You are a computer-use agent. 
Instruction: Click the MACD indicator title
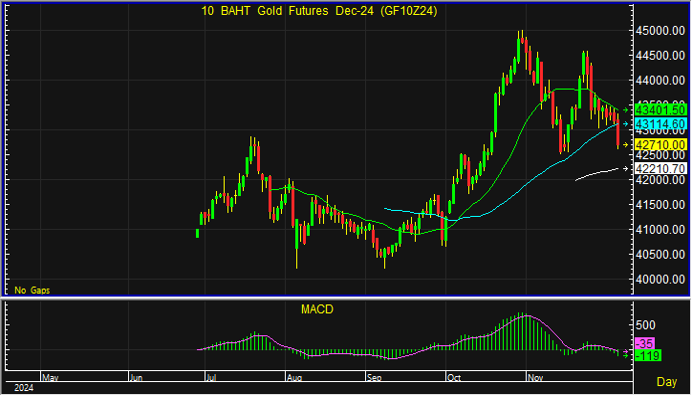pos(317,309)
